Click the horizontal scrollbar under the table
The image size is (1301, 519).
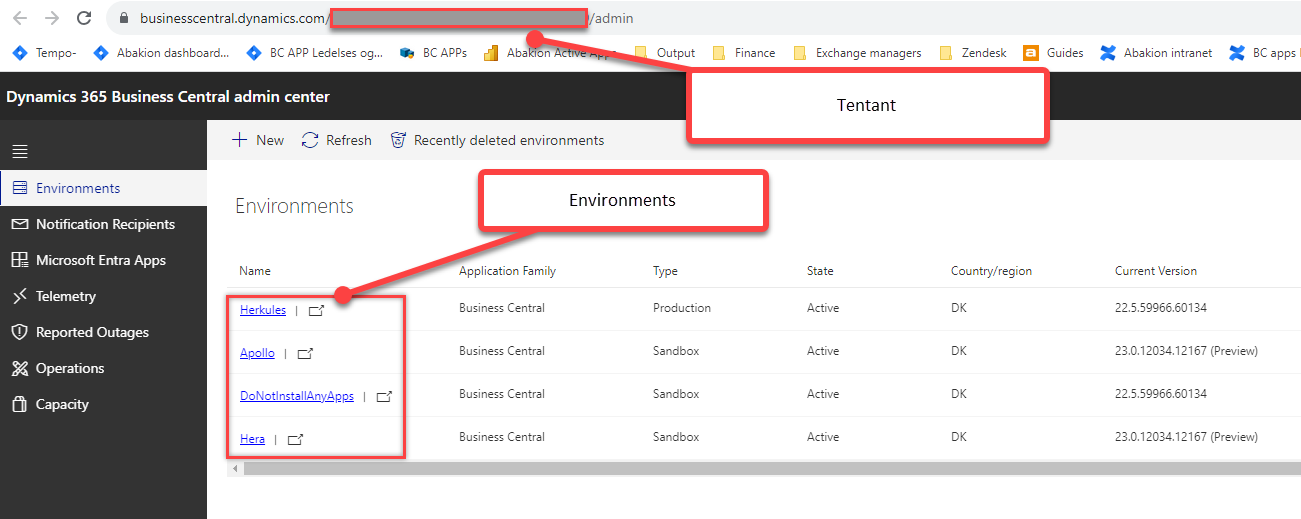point(771,468)
